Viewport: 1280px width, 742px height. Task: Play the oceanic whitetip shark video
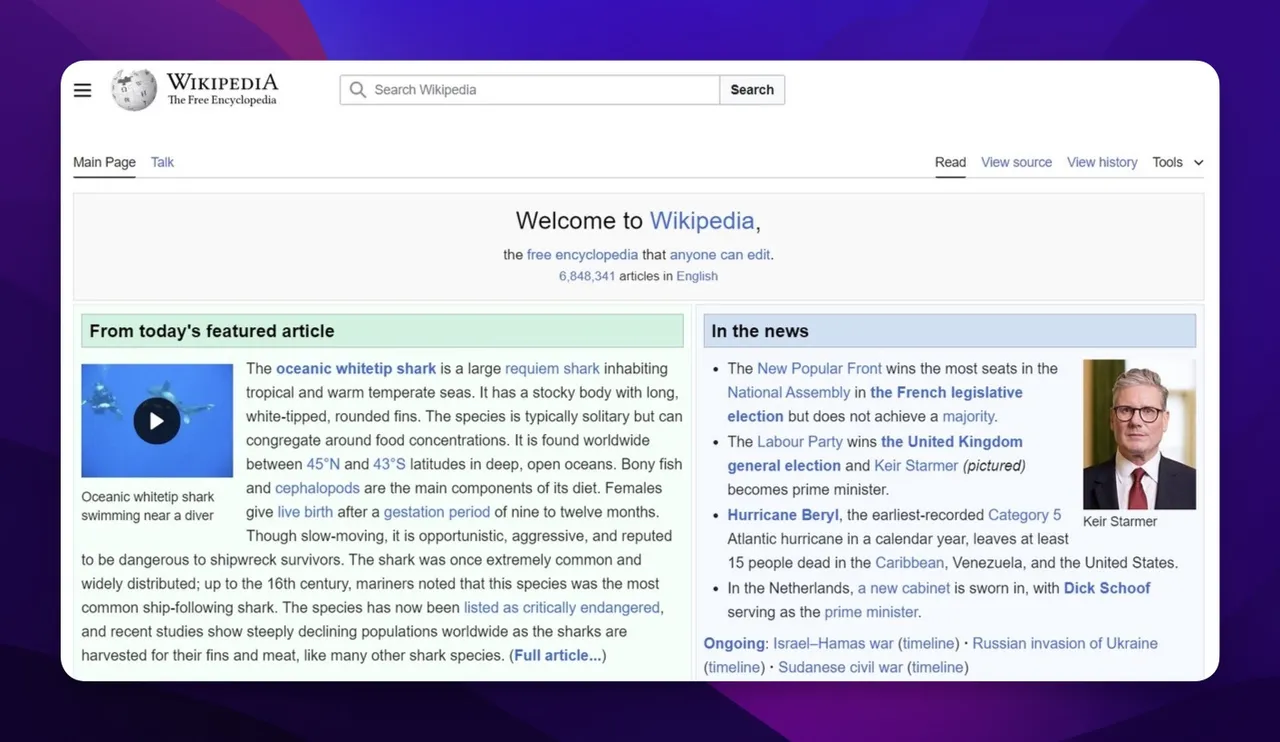[x=157, y=421]
